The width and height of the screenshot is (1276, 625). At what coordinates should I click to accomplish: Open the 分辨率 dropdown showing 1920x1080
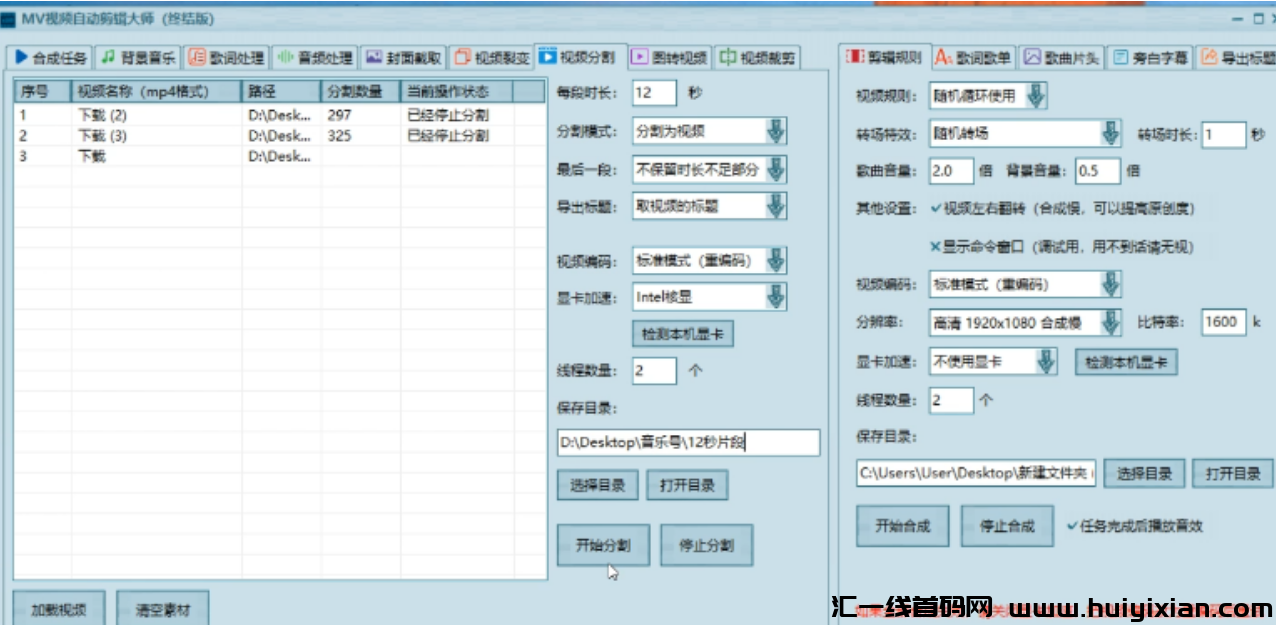pos(1110,322)
